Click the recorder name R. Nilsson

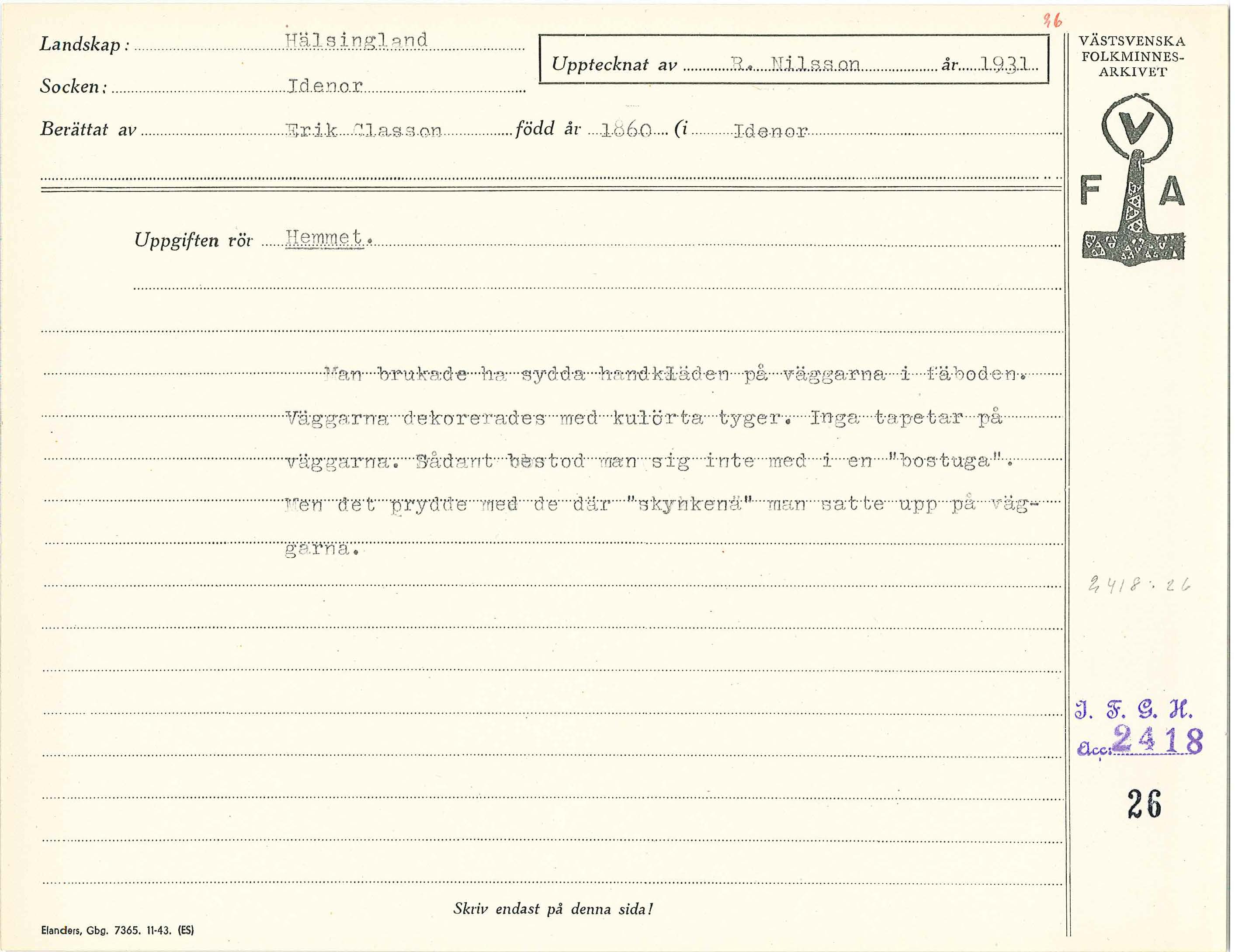(x=795, y=64)
